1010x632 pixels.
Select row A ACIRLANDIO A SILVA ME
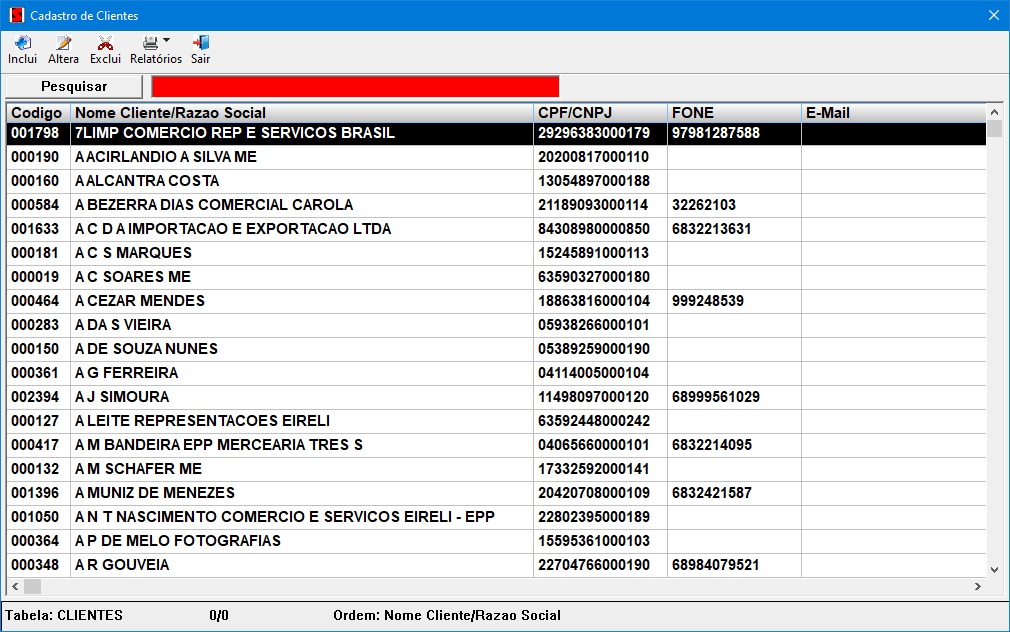pyautogui.click(x=496, y=157)
